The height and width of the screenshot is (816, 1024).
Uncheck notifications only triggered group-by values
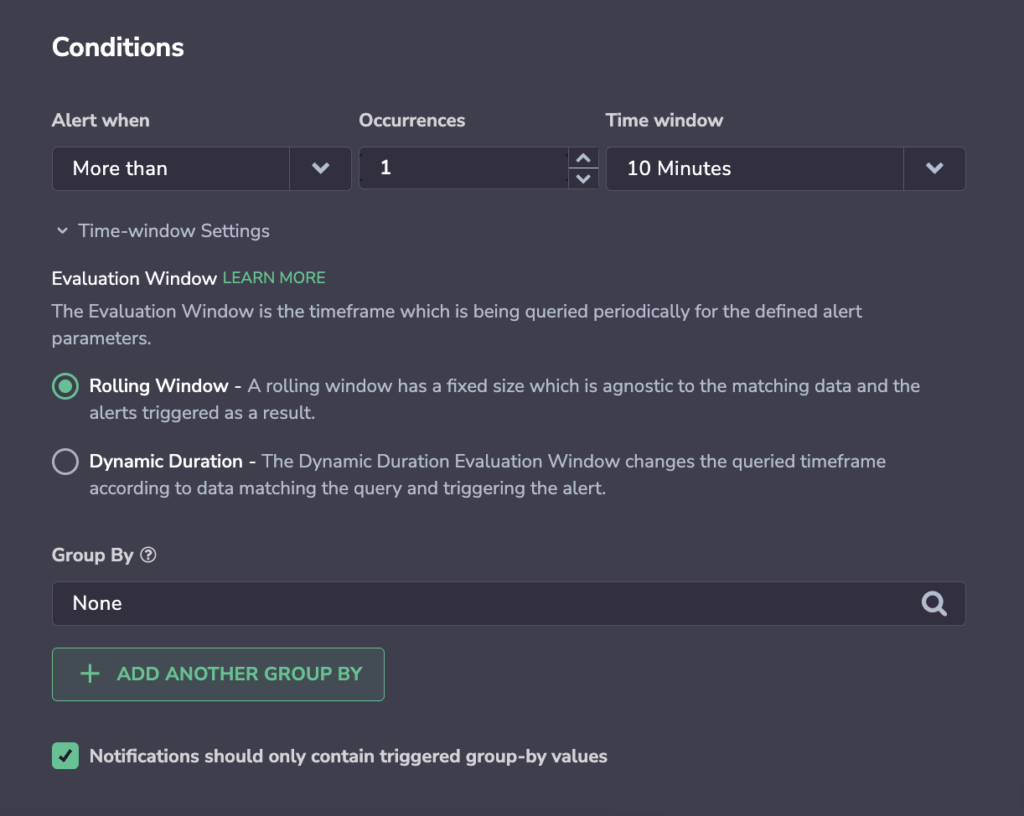coord(65,756)
